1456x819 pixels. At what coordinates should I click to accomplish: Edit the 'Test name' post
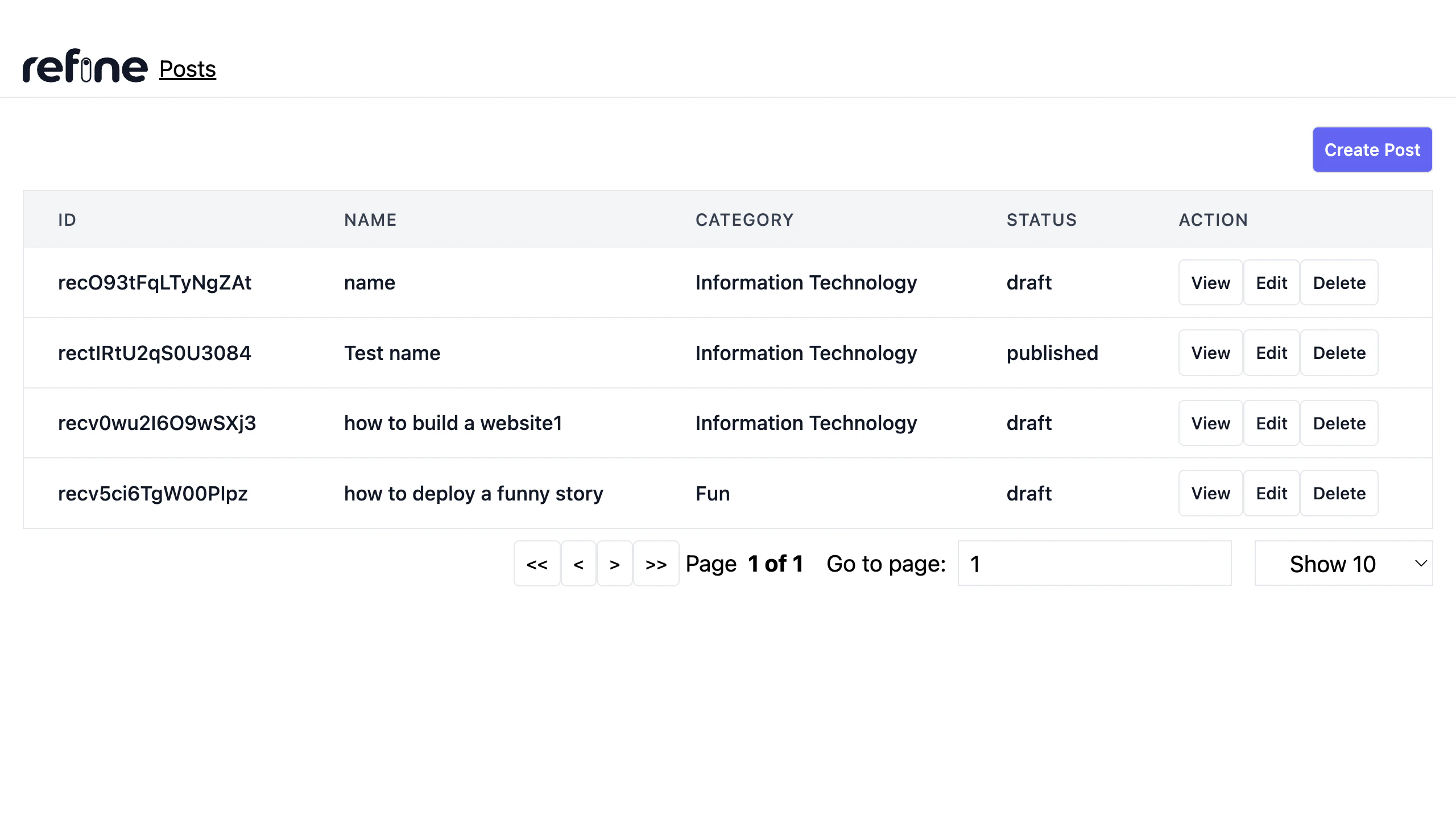coord(1271,353)
